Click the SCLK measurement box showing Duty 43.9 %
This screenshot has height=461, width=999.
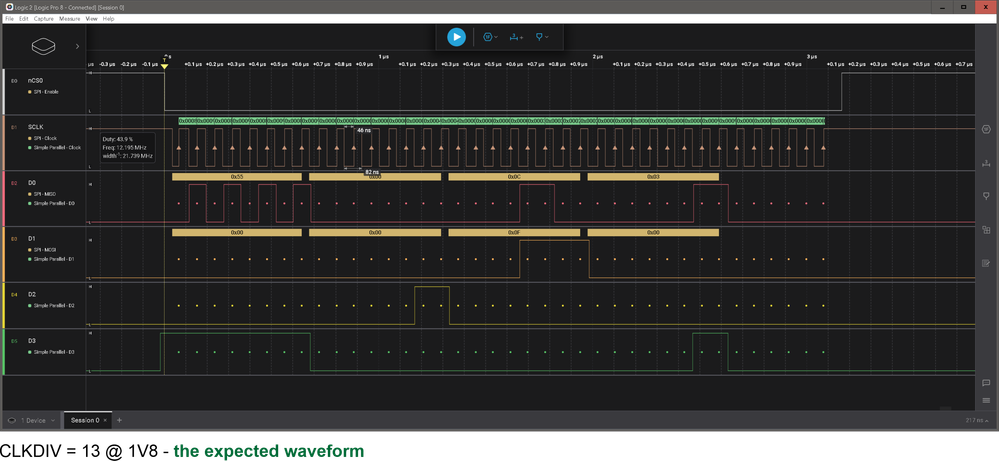(127, 147)
